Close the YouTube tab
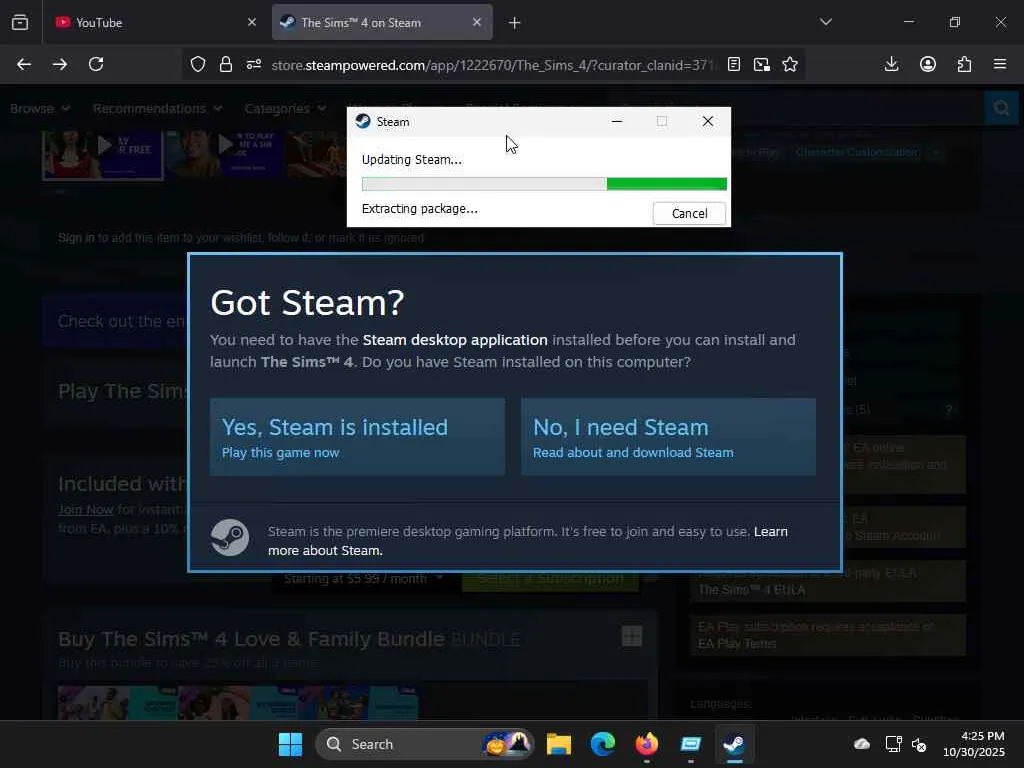 [x=252, y=22]
